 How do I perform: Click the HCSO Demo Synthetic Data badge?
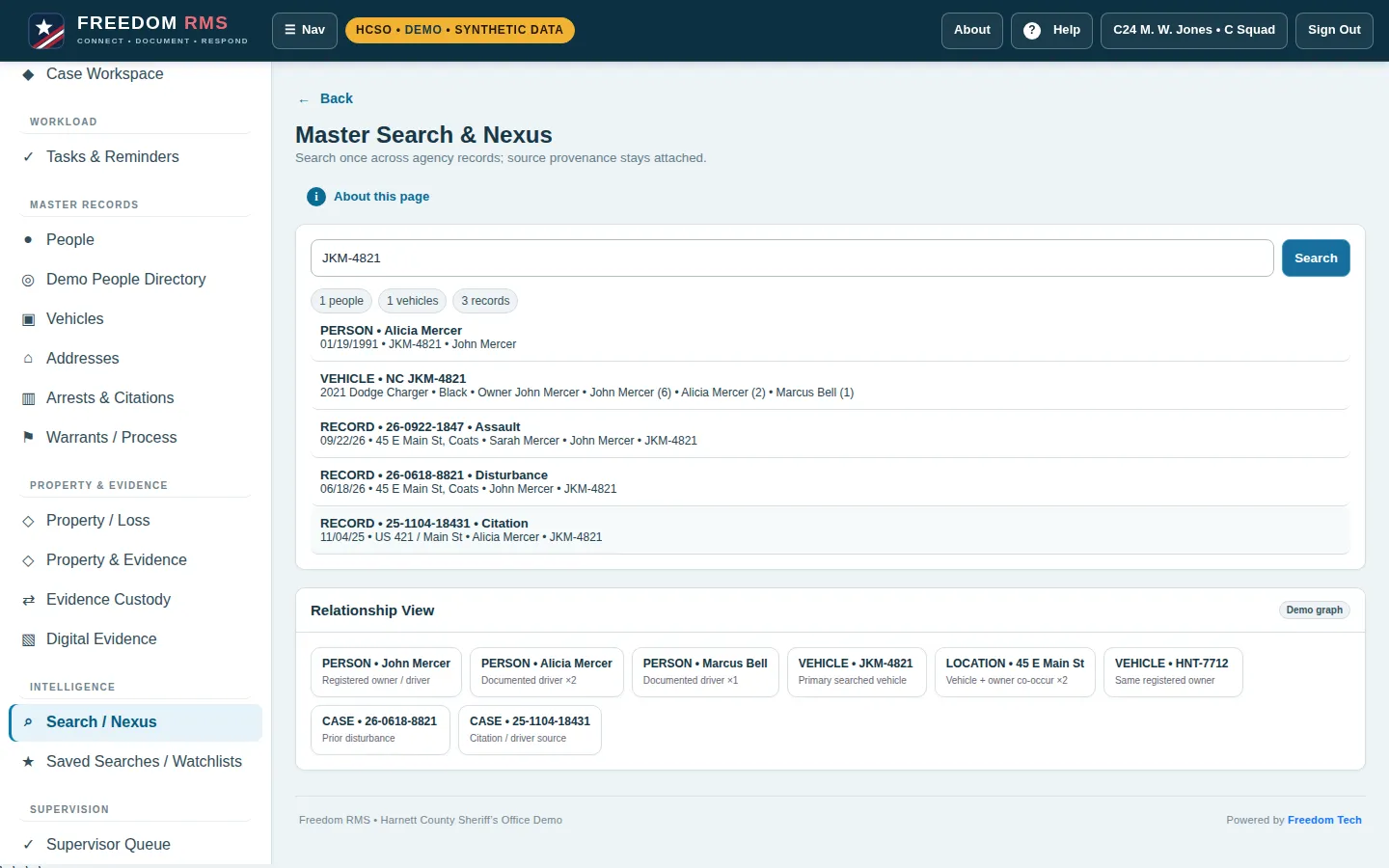coord(459,30)
